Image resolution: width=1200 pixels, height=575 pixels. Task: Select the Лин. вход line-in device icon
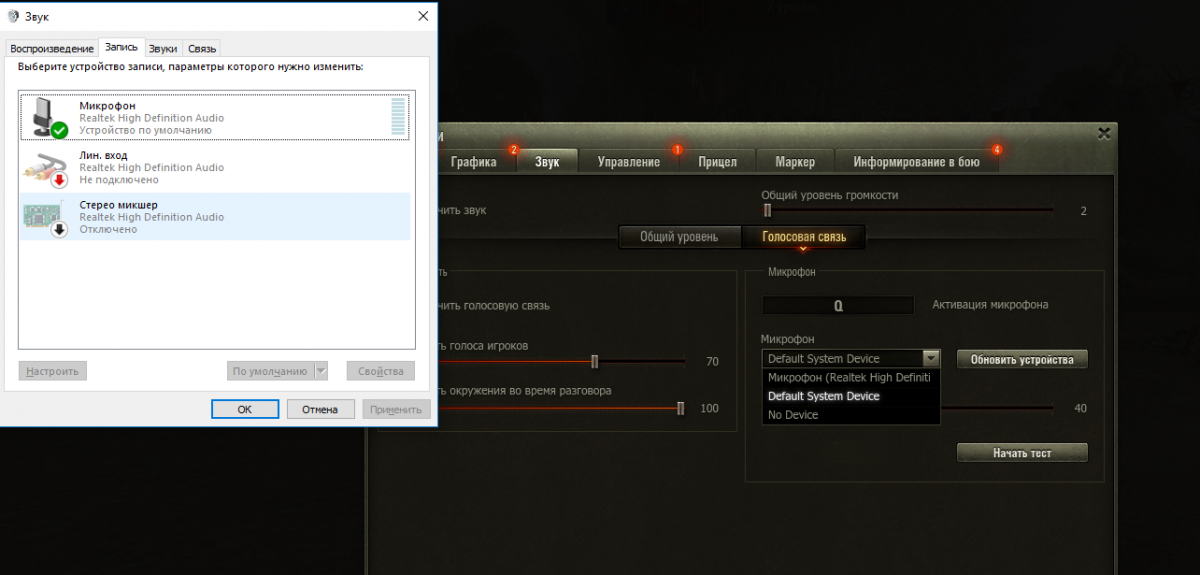pyautogui.click(x=47, y=167)
